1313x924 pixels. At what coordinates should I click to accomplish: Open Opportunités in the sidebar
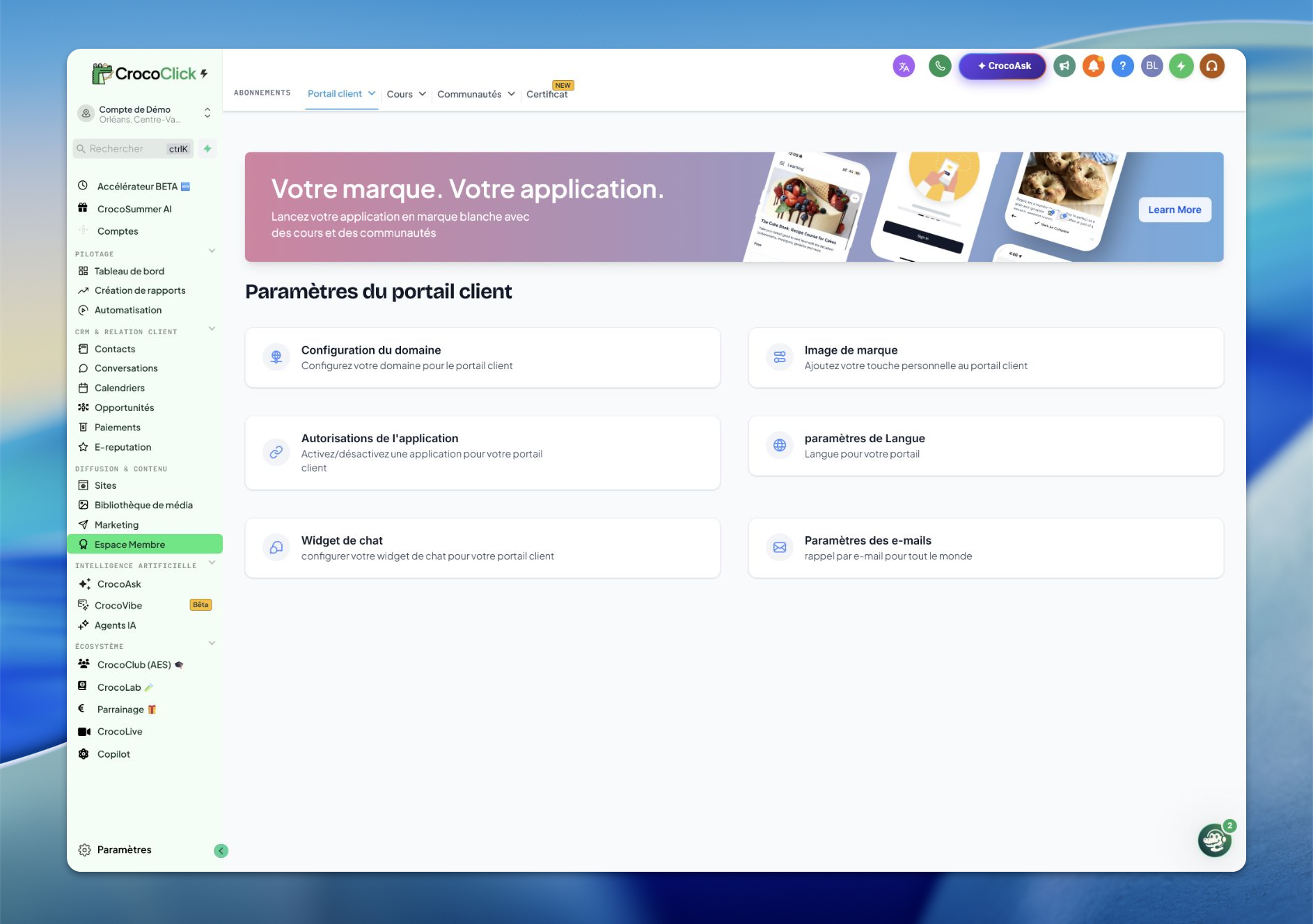tap(124, 408)
